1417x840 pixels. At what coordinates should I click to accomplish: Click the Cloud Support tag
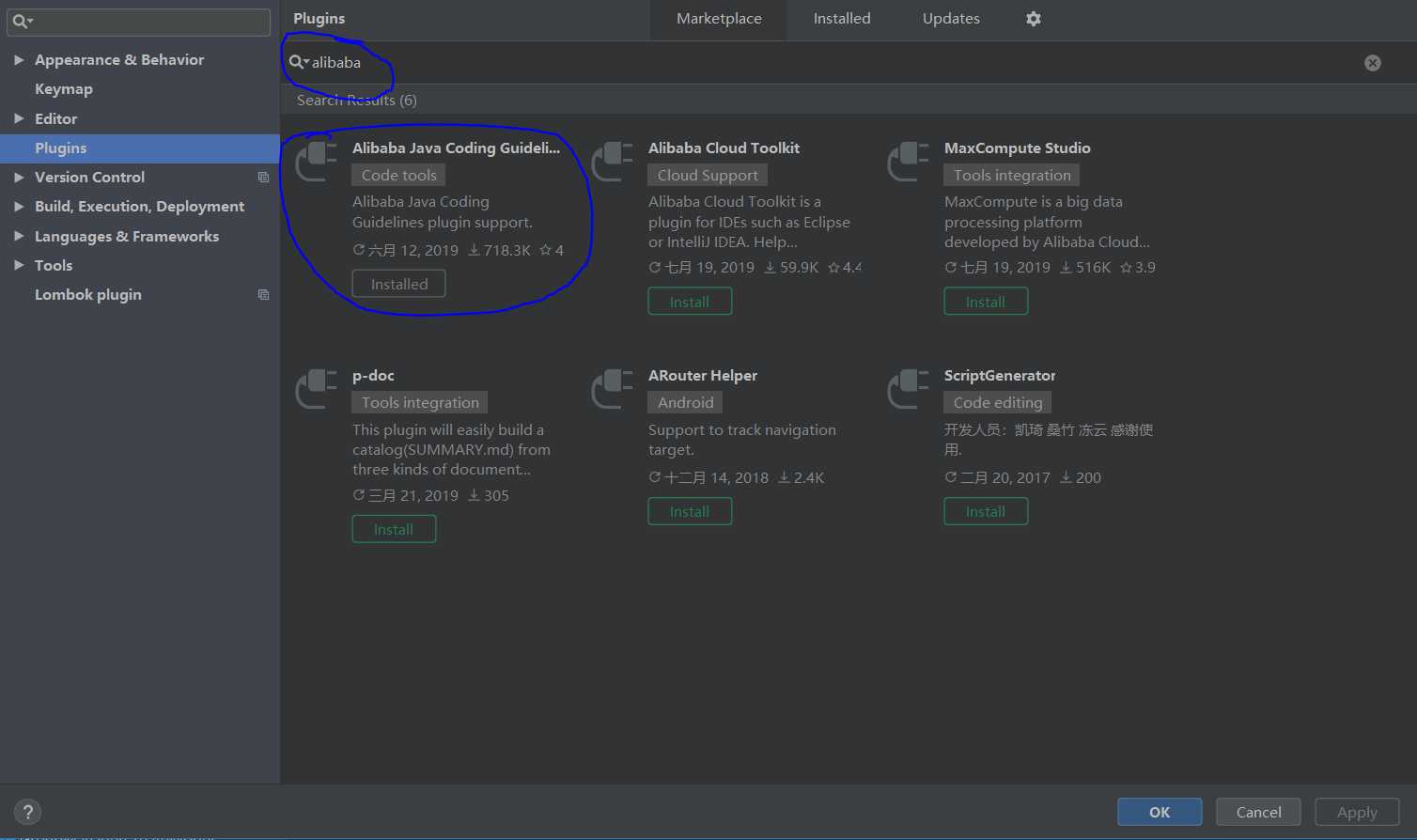coord(708,175)
